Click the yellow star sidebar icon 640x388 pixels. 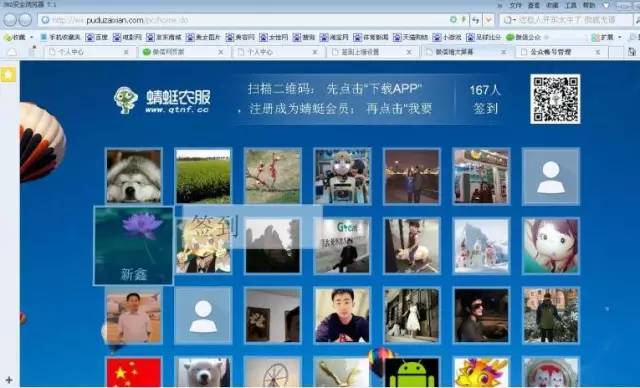(8, 75)
